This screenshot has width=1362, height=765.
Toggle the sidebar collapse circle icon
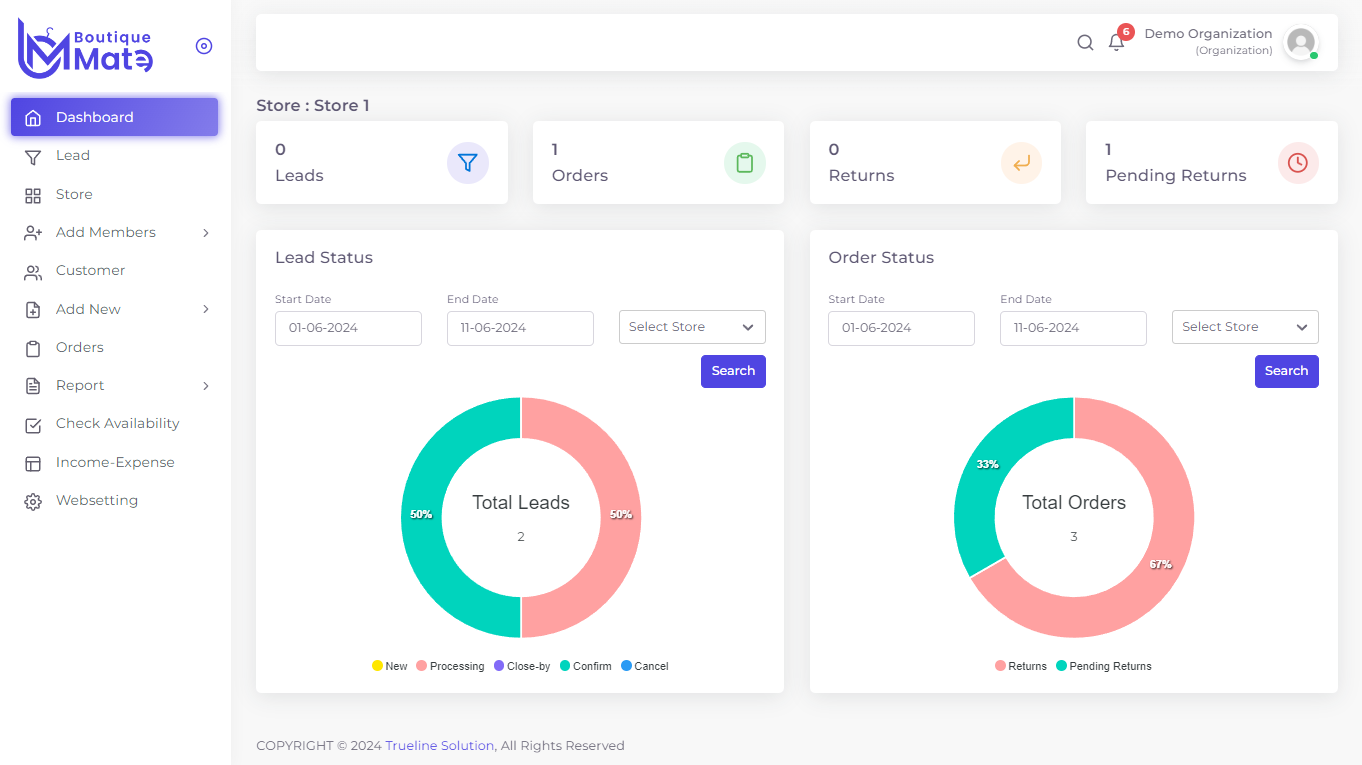[204, 46]
